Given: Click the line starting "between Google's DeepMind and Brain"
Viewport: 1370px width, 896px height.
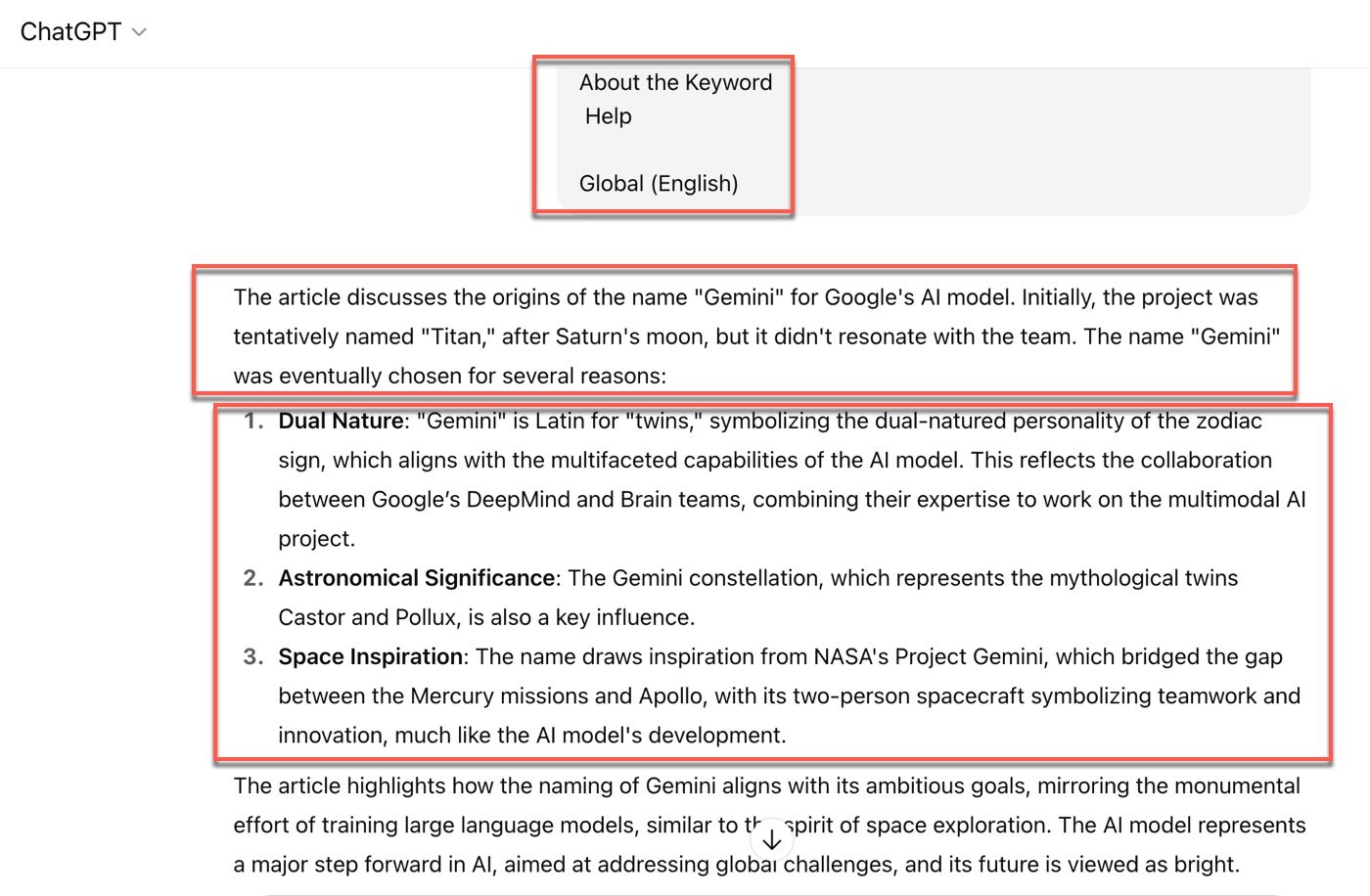Looking at the screenshot, I should pyautogui.click(x=792, y=499).
